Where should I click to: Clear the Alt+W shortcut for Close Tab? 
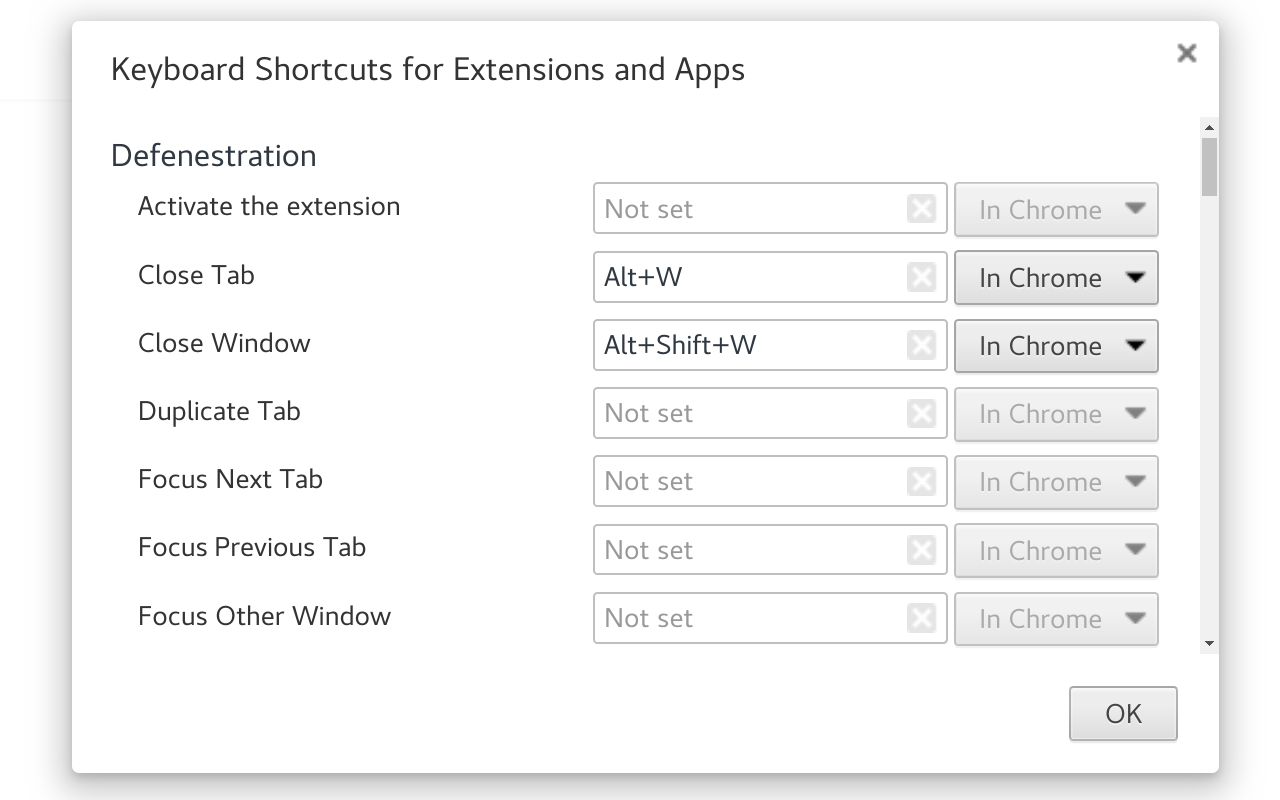click(x=921, y=277)
